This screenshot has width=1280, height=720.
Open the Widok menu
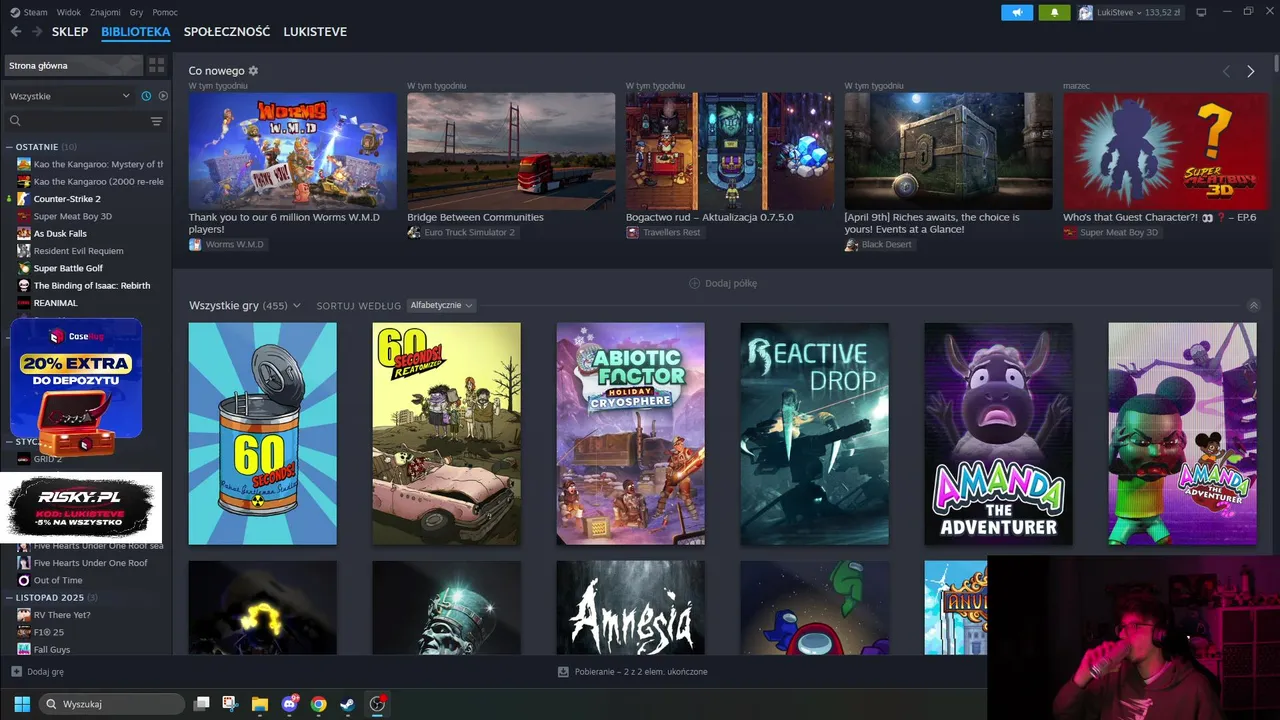(69, 12)
